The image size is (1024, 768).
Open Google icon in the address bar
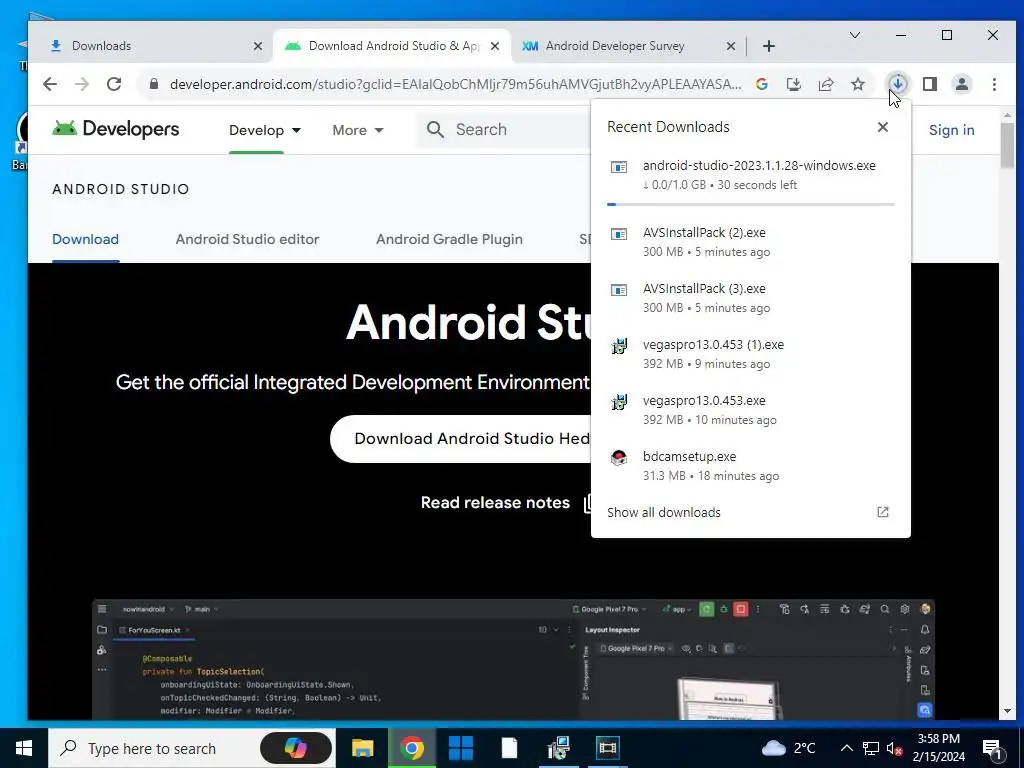761,84
